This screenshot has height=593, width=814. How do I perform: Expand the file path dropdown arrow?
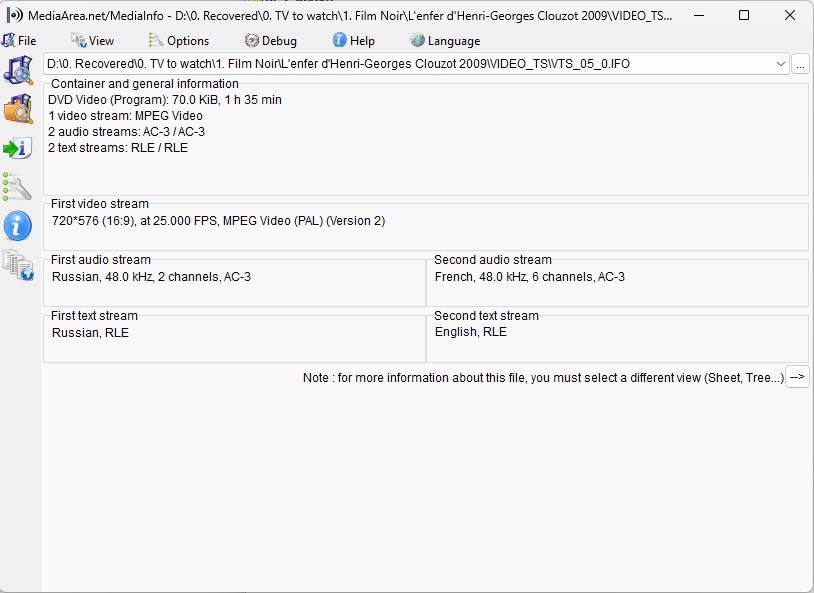tap(780, 64)
